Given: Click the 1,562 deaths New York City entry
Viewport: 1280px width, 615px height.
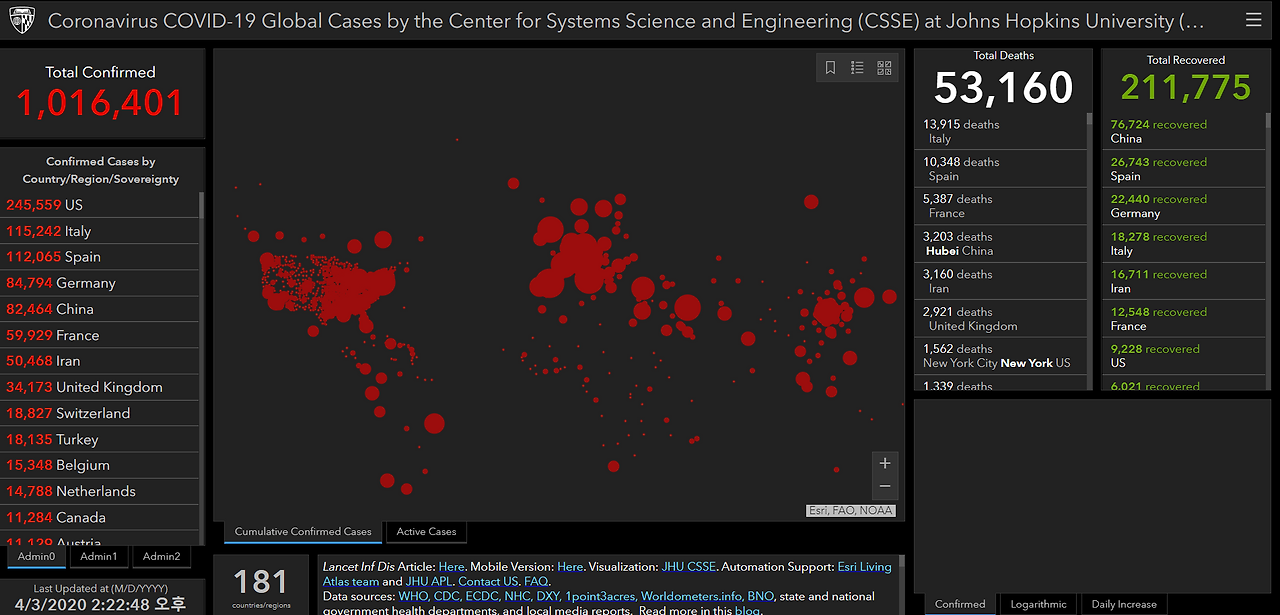Looking at the screenshot, I should [x=1000, y=356].
